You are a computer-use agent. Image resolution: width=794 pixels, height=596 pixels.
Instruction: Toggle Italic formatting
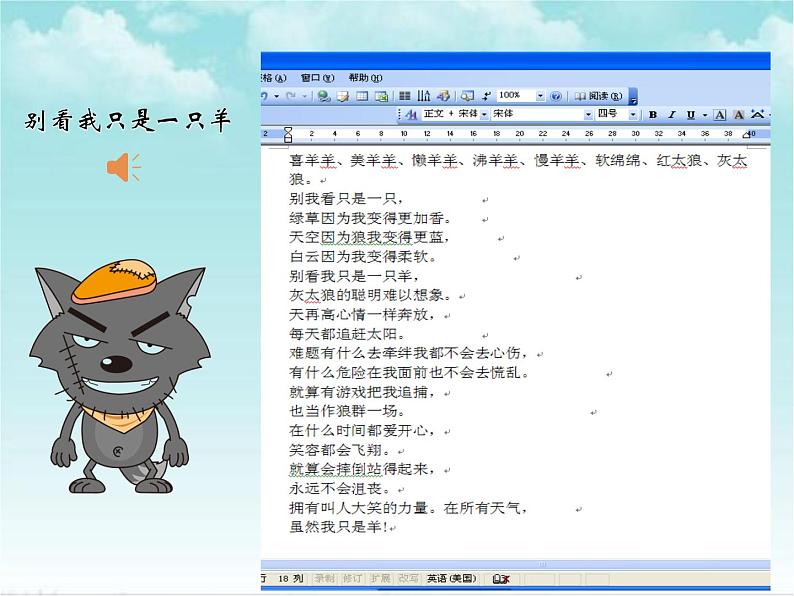coord(672,115)
